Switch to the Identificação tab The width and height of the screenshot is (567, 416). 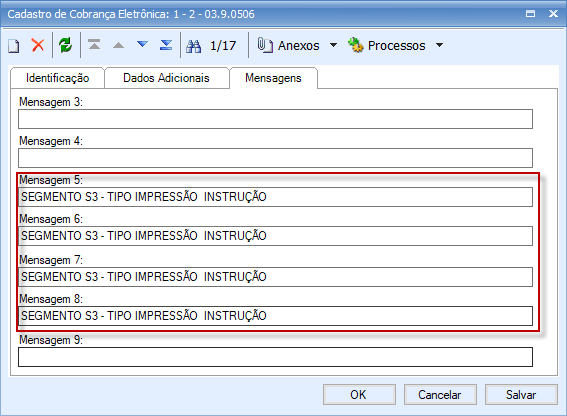pyautogui.click(x=57, y=78)
